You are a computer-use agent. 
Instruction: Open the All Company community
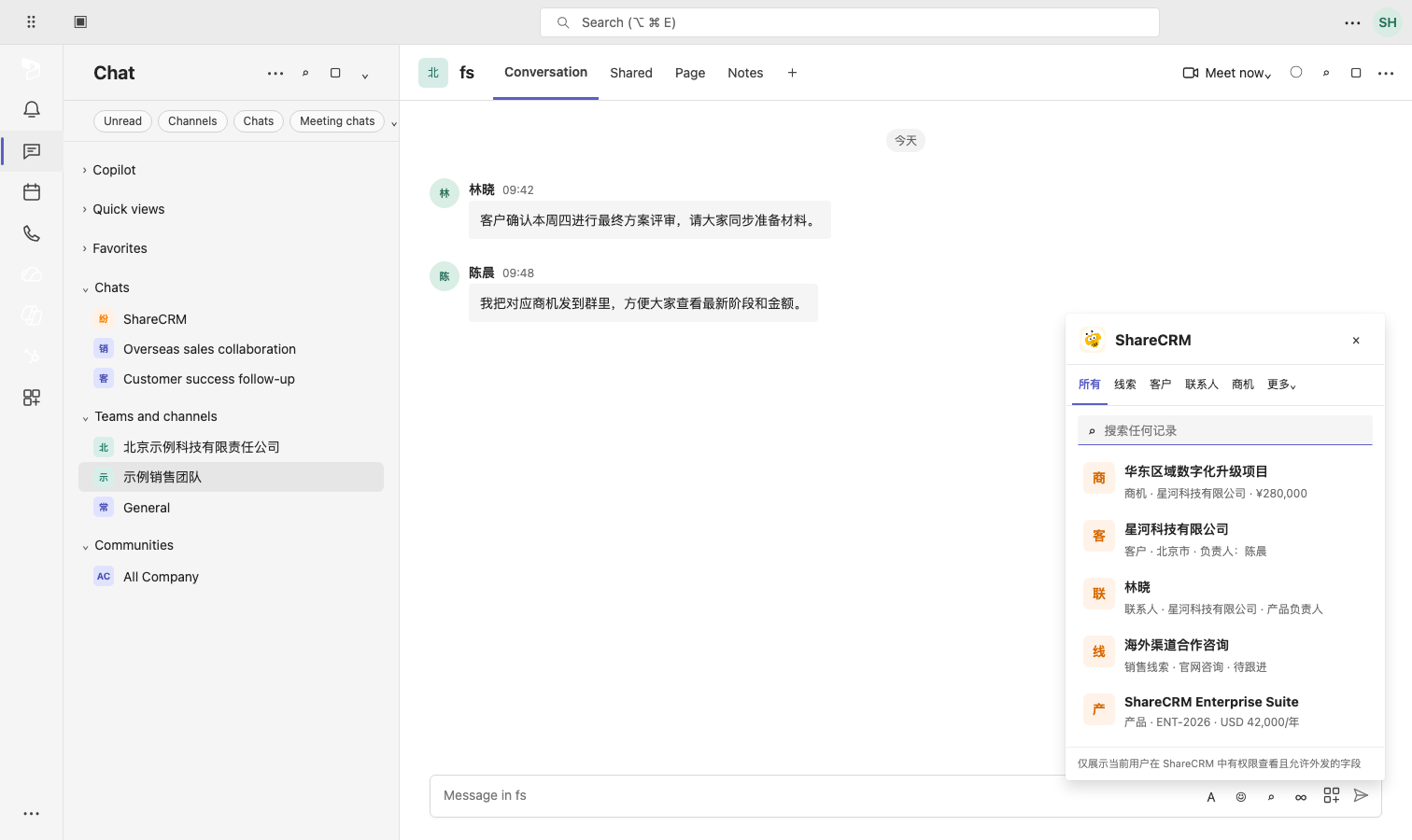[x=232, y=577]
